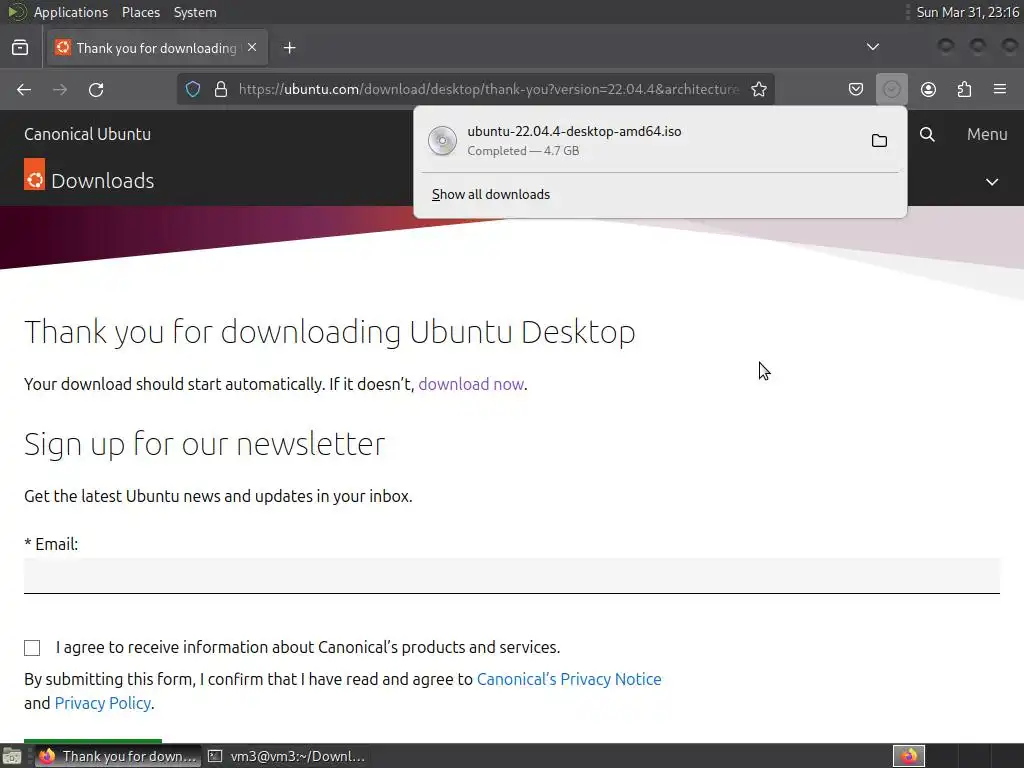1024x768 pixels.
Task: Check the agree to receive information box
Action: [32, 647]
